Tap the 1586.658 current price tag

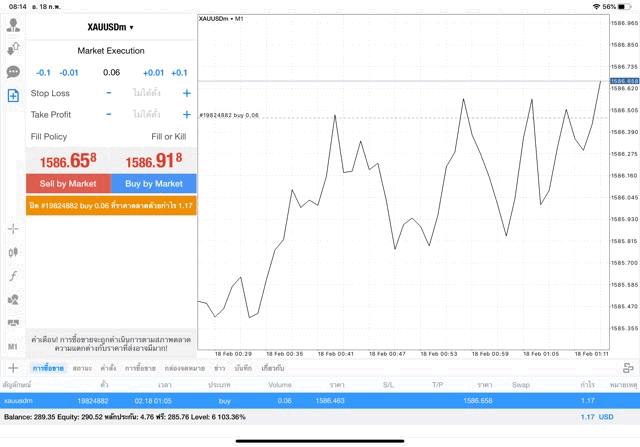click(x=624, y=81)
